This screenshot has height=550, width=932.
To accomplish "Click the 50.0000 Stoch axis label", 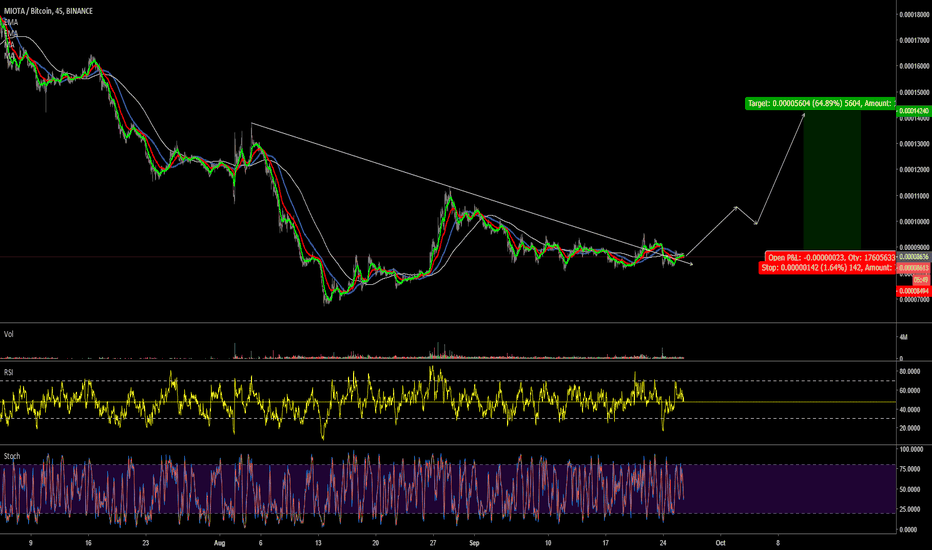I will pyautogui.click(x=910, y=489).
